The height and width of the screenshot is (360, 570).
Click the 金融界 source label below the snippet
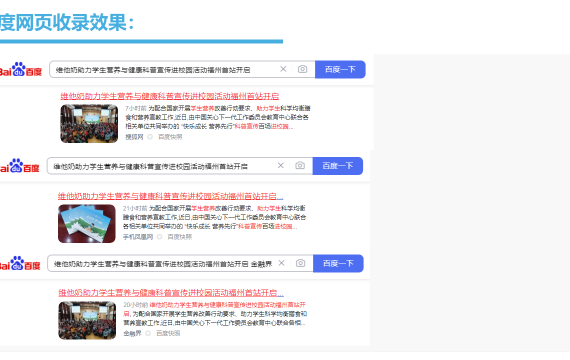(132, 333)
